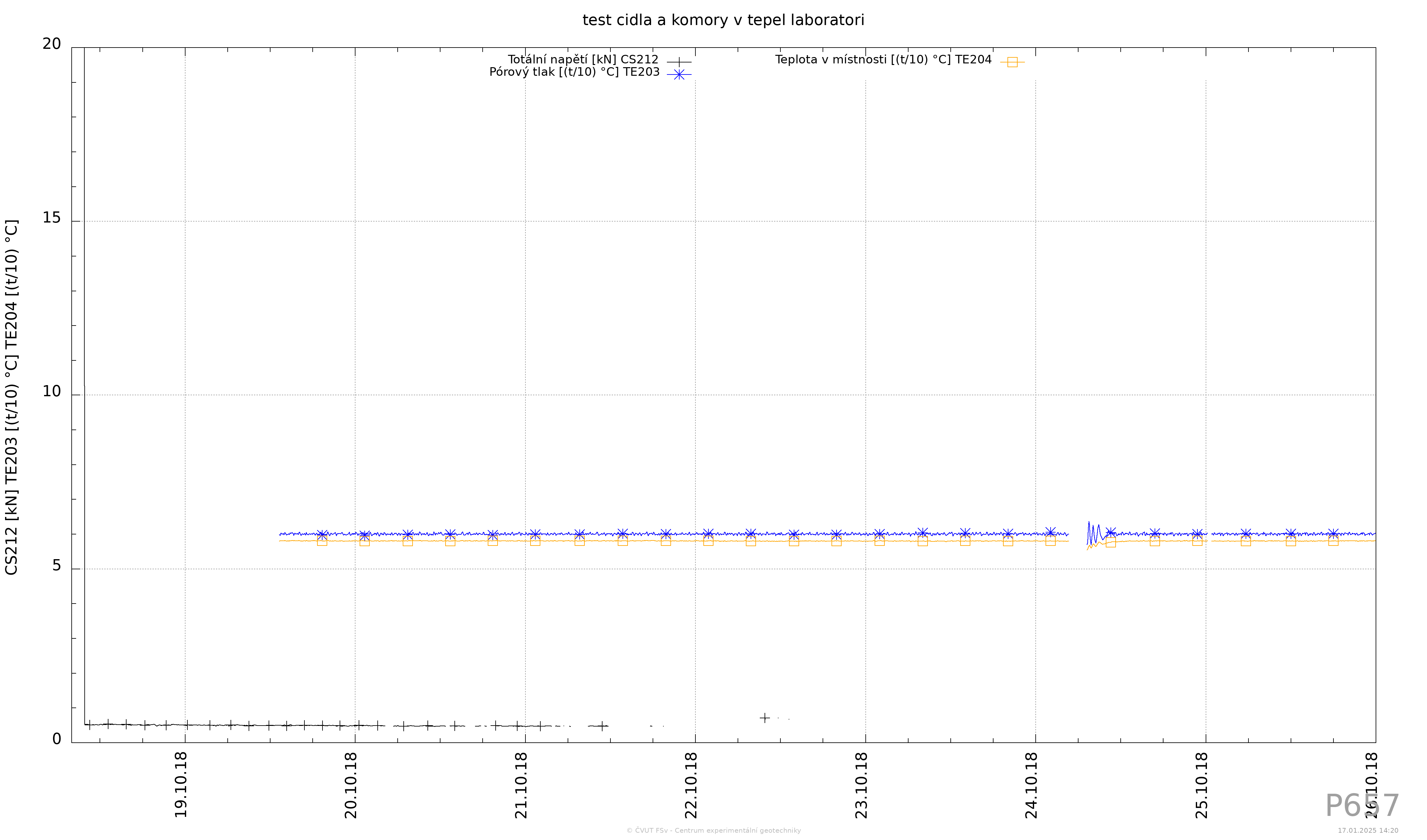The image size is (1427, 840).
Task: Click the x-axis date label 21.10.18
Action: coord(521,785)
